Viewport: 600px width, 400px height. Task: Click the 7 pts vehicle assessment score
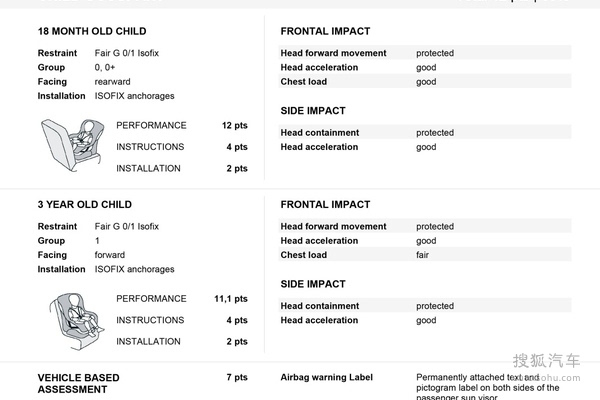[x=237, y=378]
